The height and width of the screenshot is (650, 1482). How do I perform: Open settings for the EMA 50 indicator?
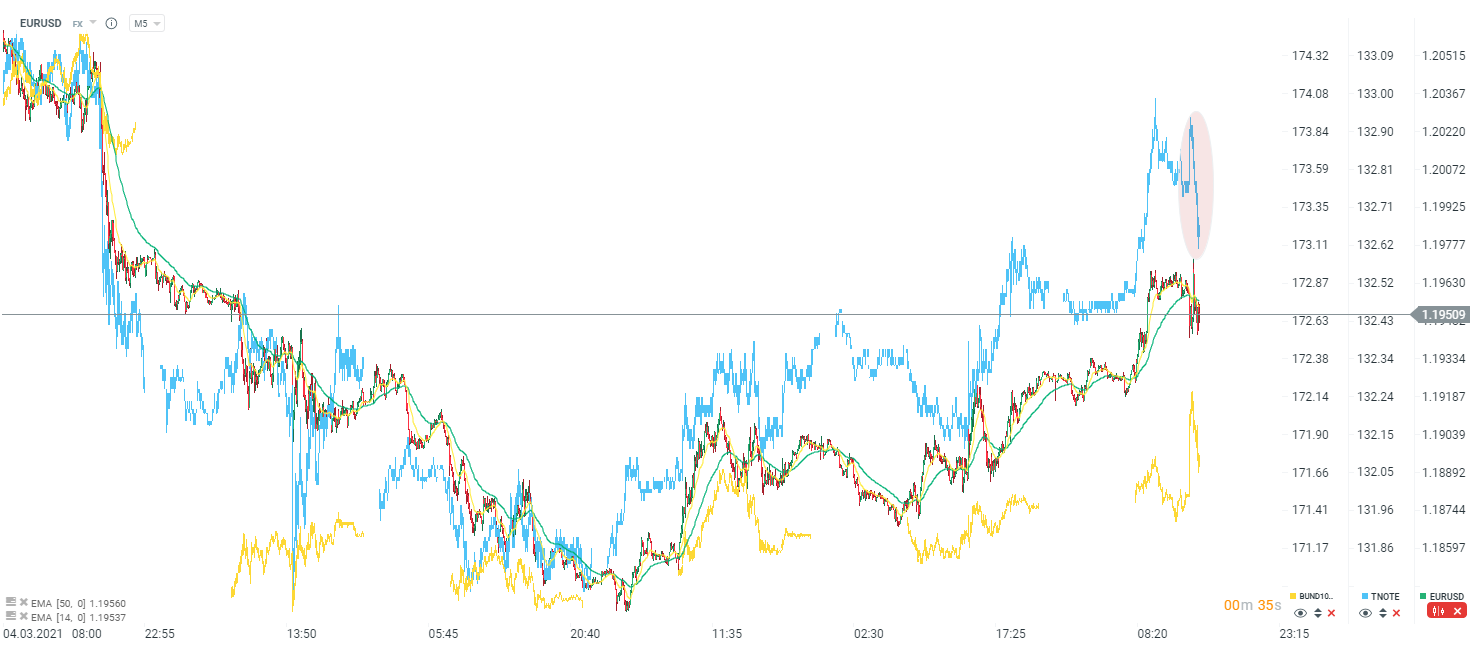pos(12,603)
